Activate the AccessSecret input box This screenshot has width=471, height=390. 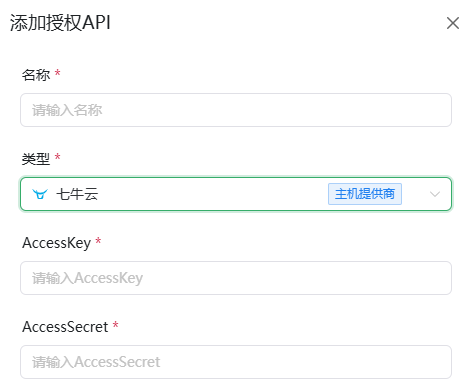tap(236, 362)
